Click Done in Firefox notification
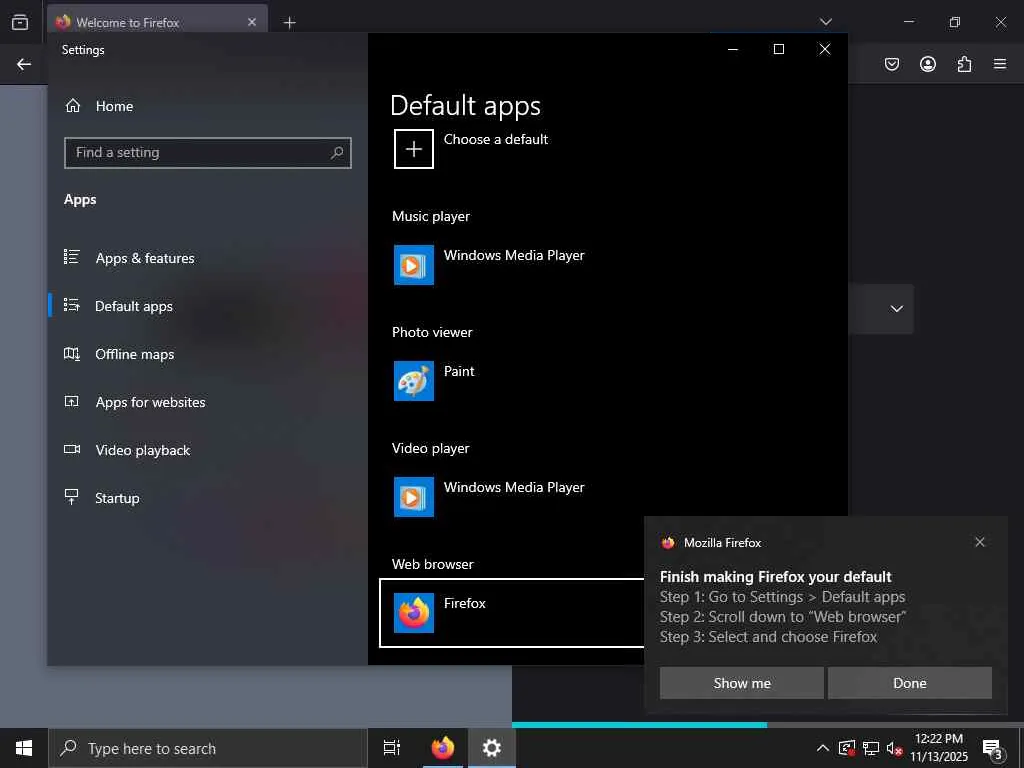This screenshot has width=1024, height=768. [910, 683]
